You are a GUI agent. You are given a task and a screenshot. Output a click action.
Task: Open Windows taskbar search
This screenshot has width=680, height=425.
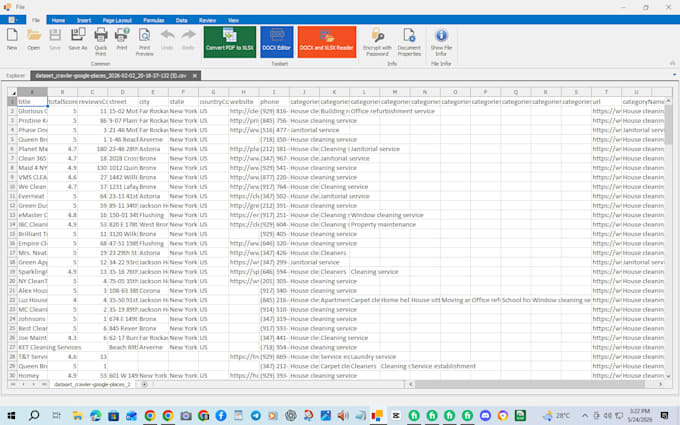[34, 415]
